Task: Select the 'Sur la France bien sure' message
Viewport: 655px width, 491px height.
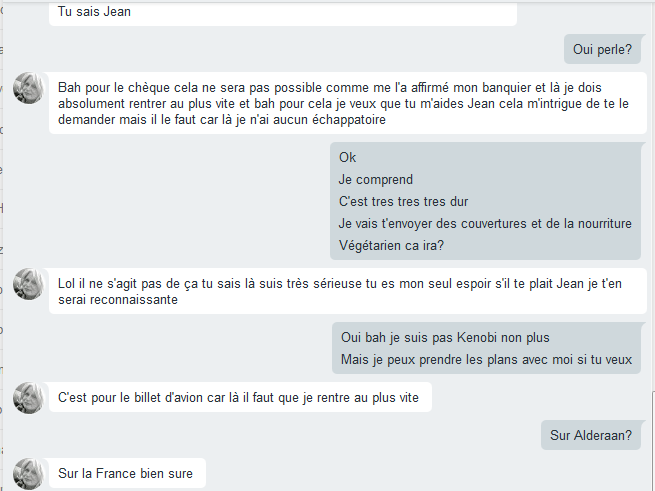Action: [x=127, y=473]
